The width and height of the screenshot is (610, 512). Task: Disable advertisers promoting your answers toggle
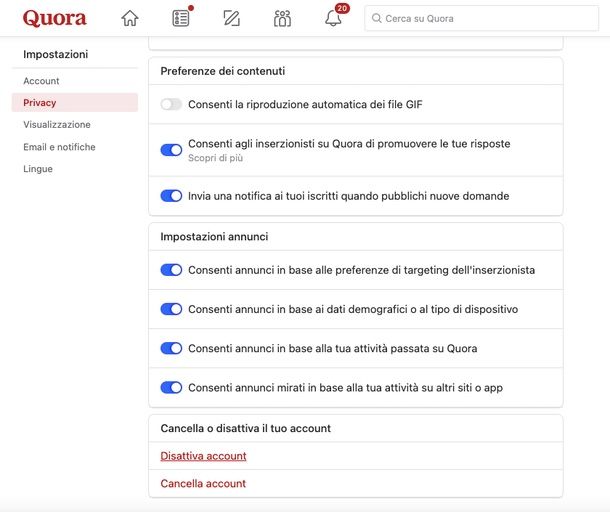171,150
